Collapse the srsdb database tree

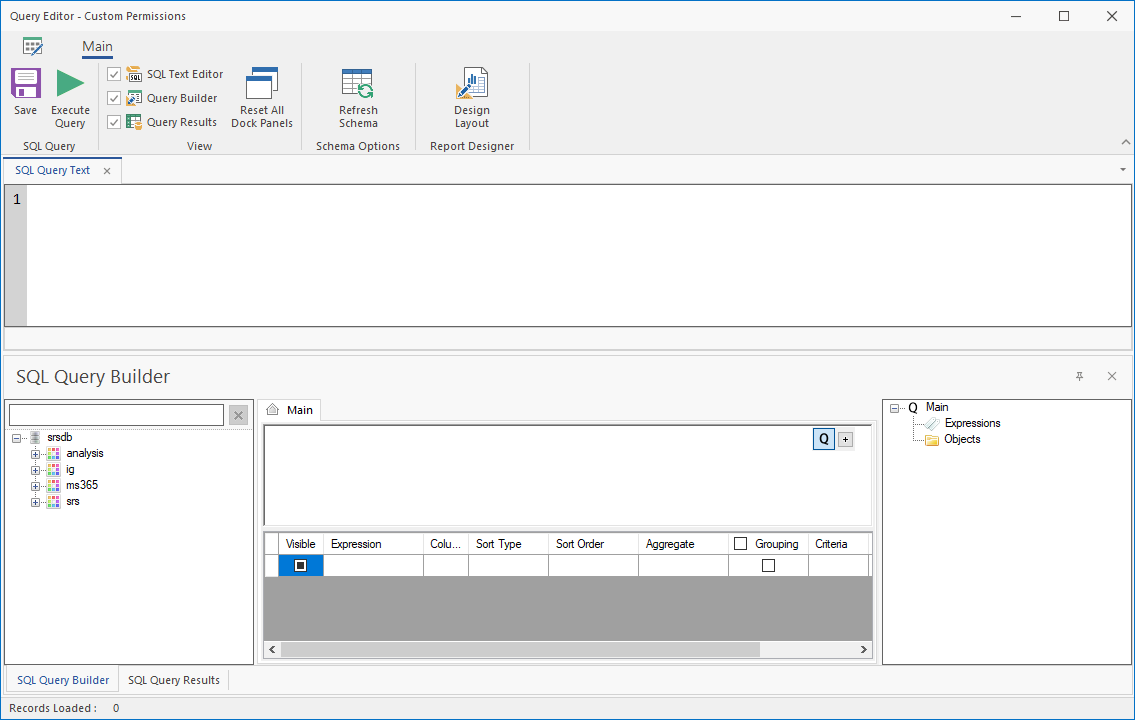pyautogui.click(x=16, y=438)
